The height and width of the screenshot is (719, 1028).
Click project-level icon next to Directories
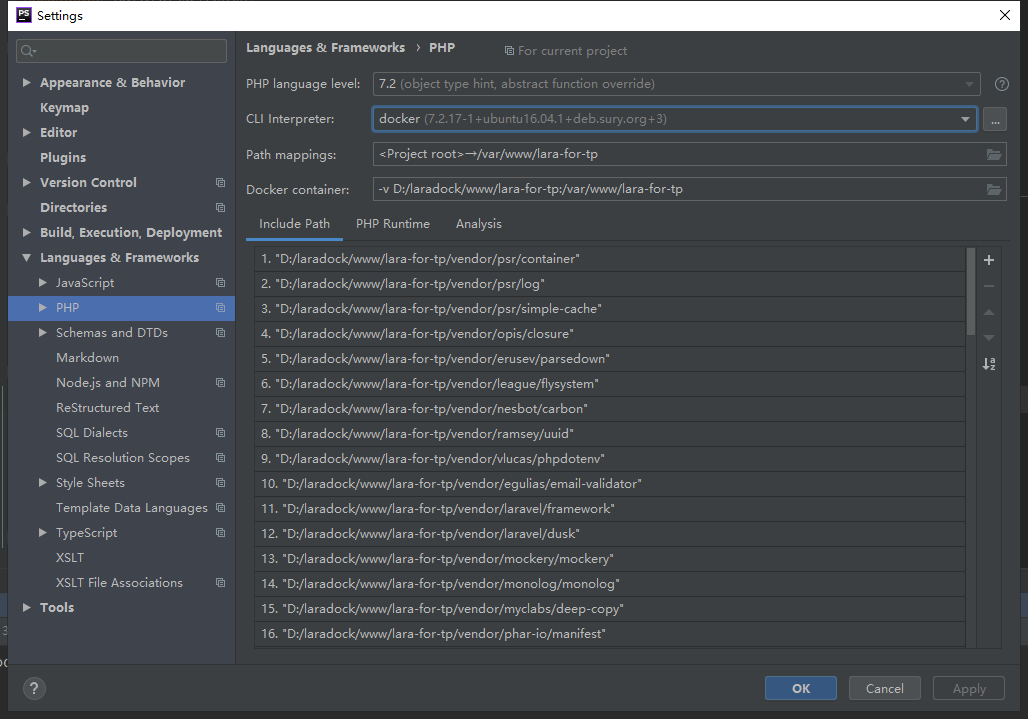coord(220,207)
